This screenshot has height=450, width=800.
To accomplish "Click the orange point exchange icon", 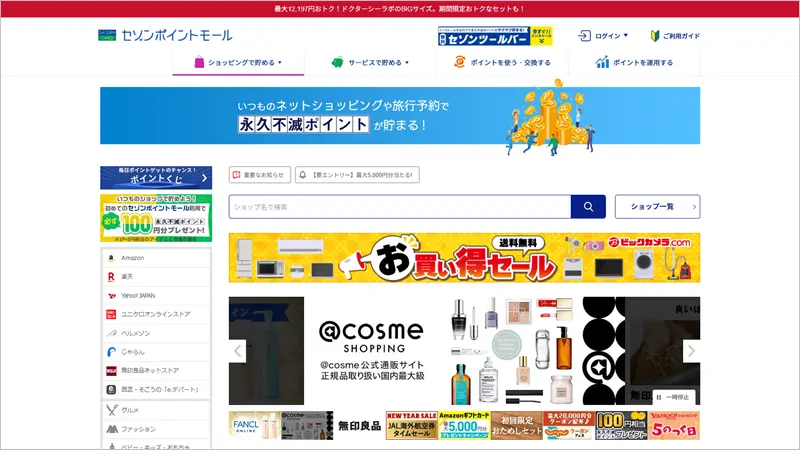I will [460, 62].
